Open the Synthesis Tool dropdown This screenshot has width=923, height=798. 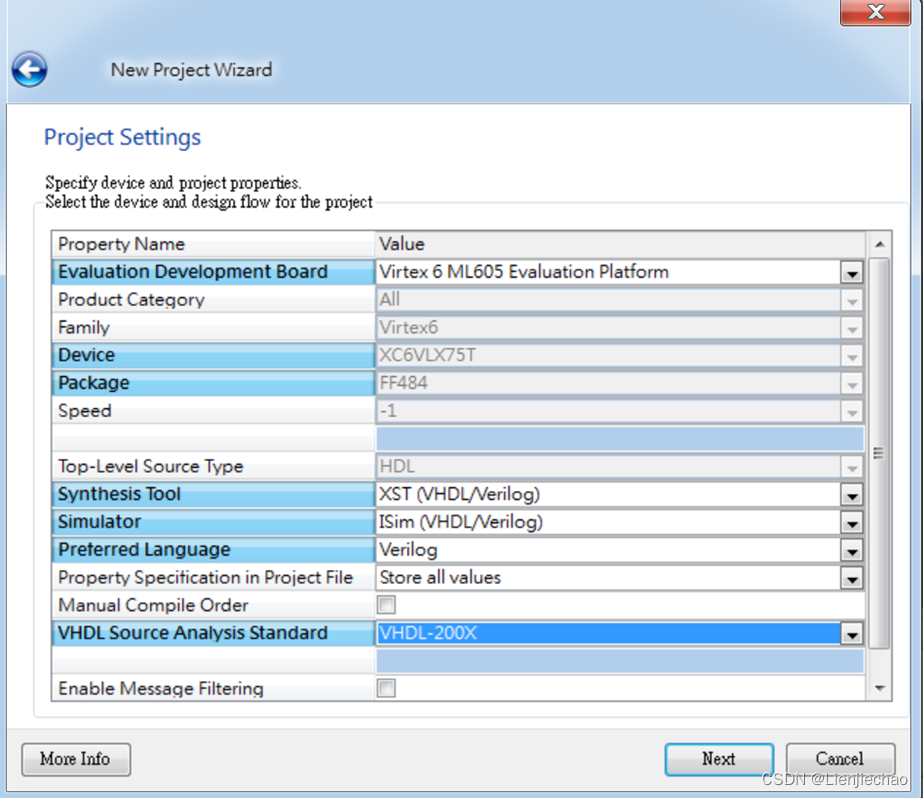(x=852, y=494)
